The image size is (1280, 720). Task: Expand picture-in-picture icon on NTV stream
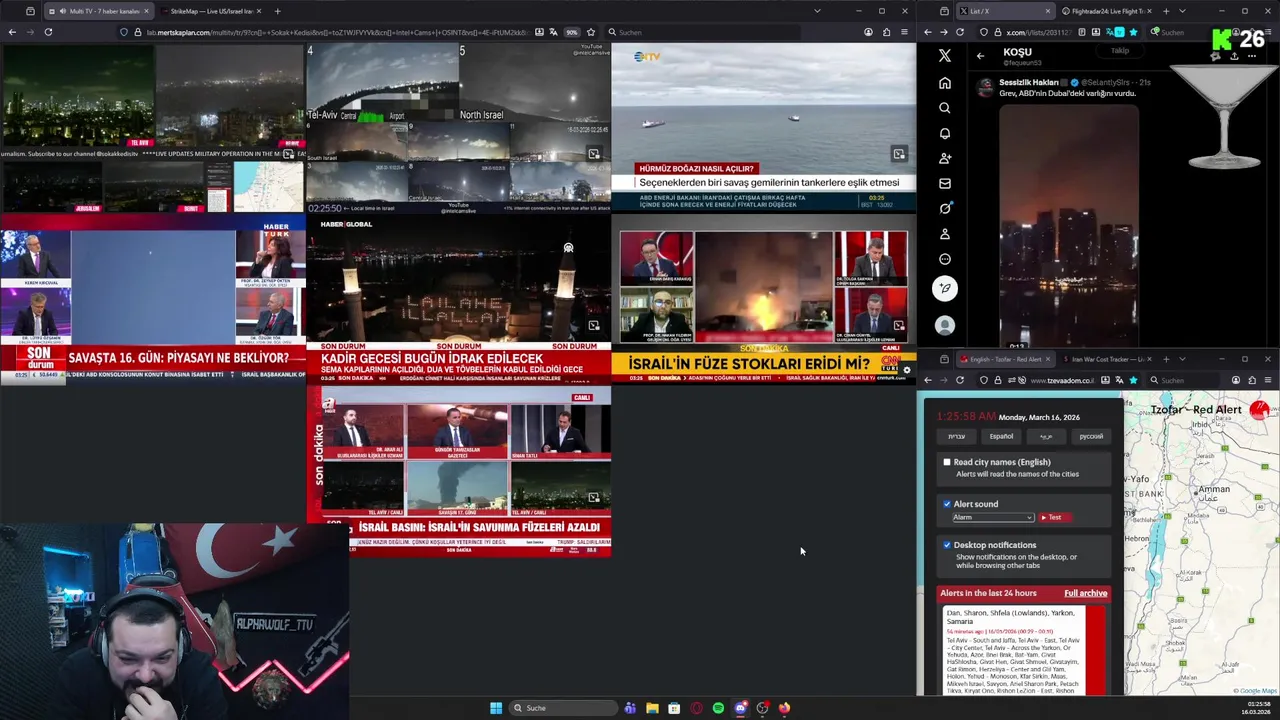tap(899, 154)
